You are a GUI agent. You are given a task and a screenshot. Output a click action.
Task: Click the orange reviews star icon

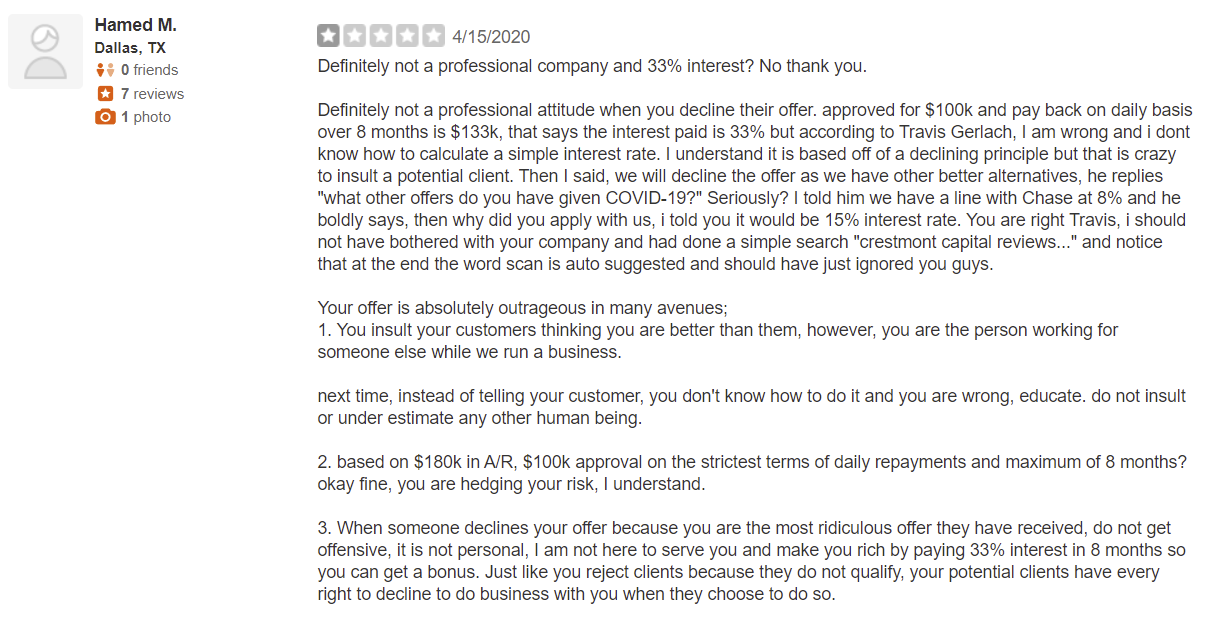pos(105,94)
